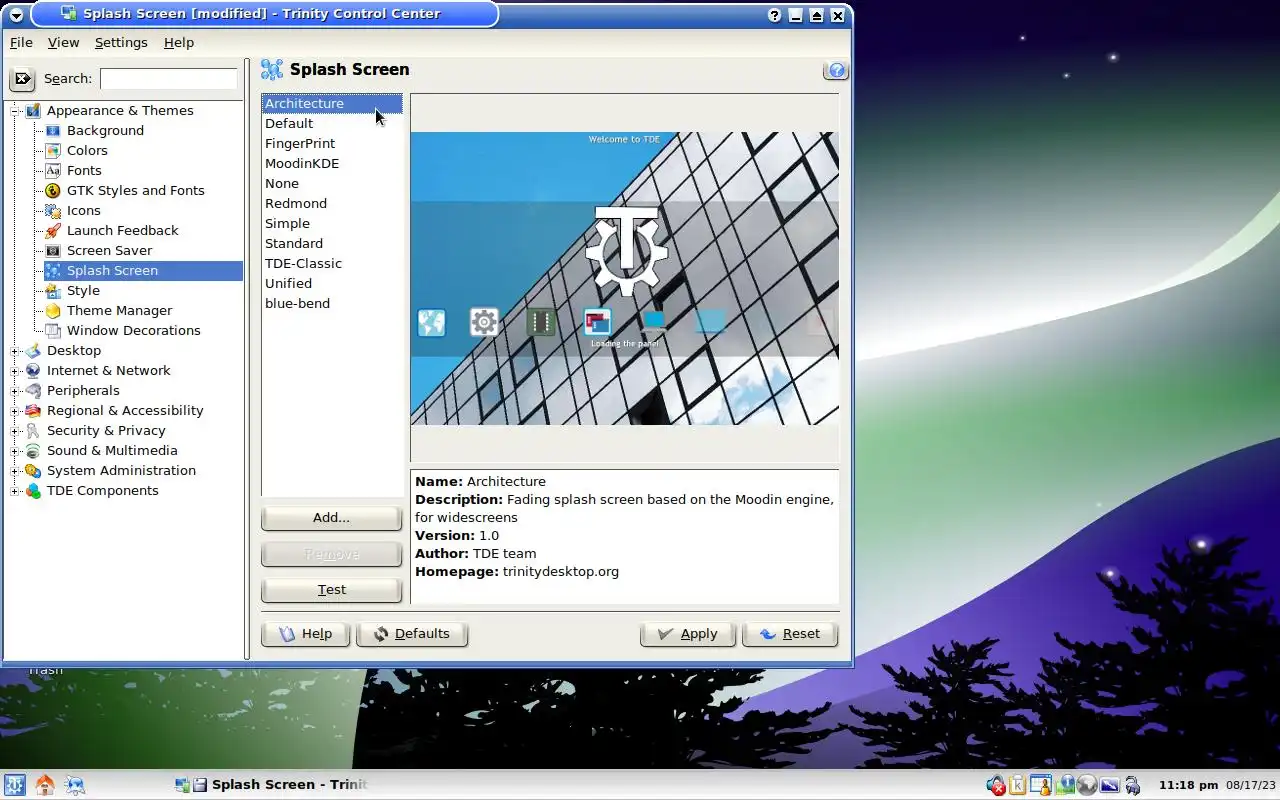Expand the Internet & Network category

15,371
